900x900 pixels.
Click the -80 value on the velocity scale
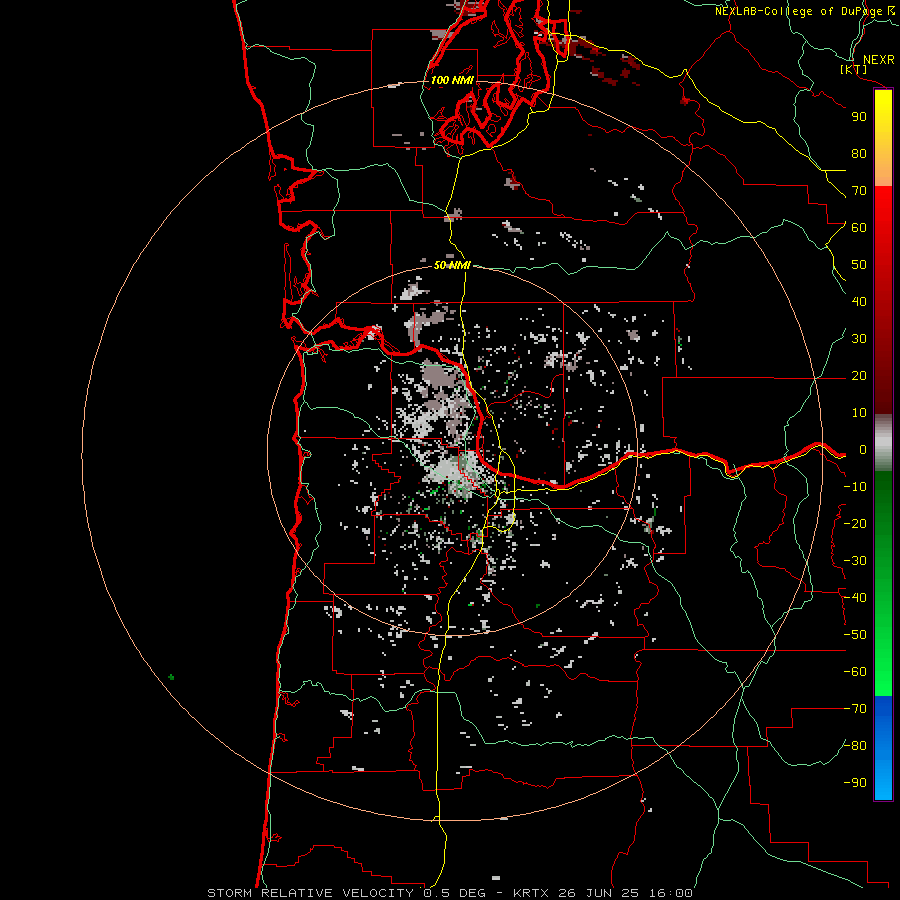point(855,746)
